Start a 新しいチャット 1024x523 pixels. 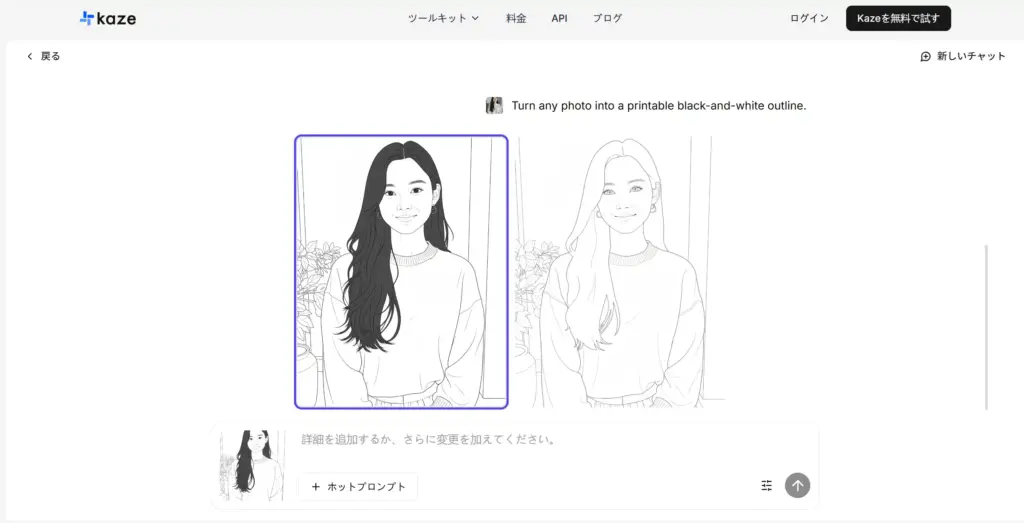963,56
